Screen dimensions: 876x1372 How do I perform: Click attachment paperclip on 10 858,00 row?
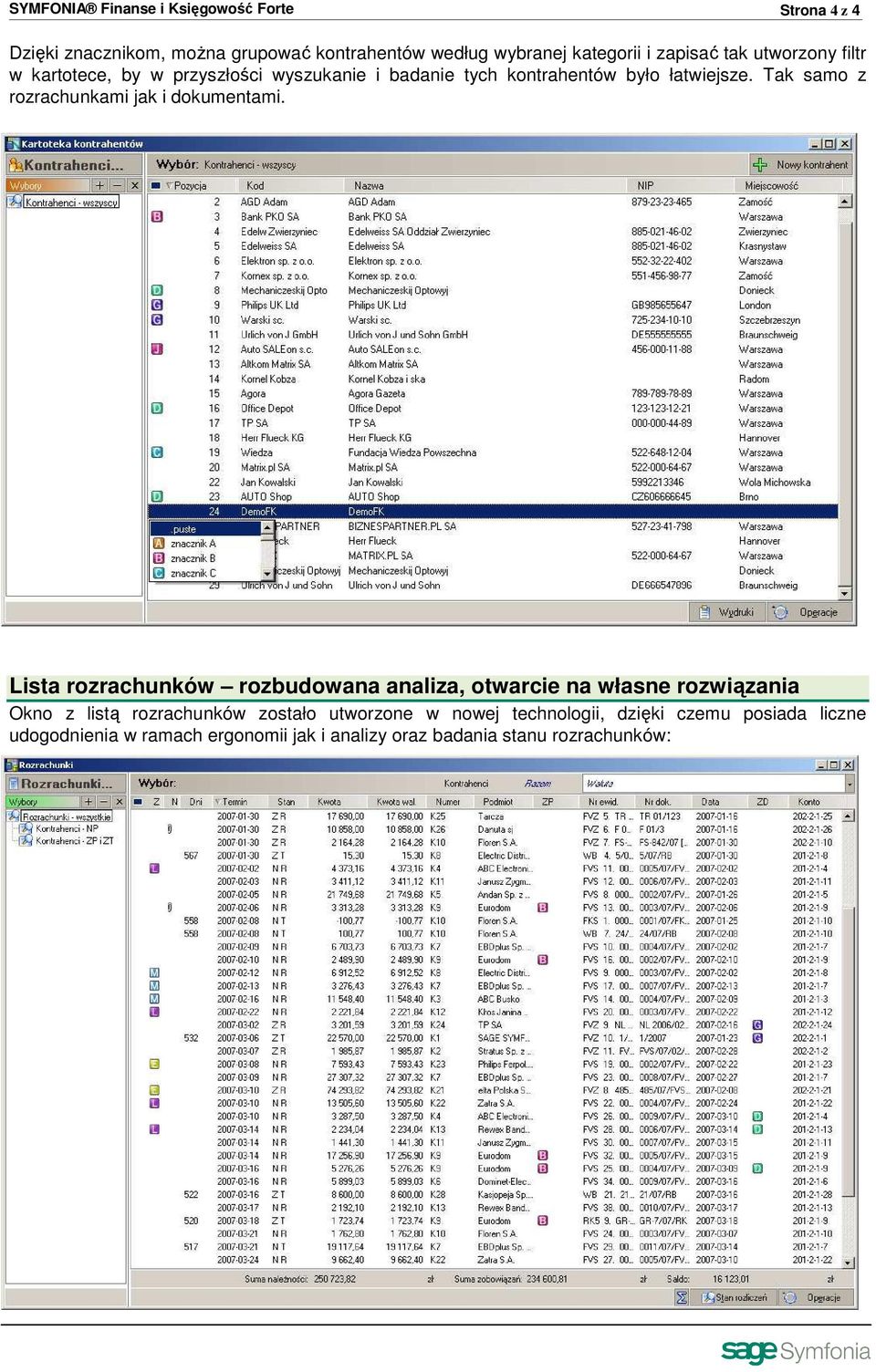(x=170, y=829)
